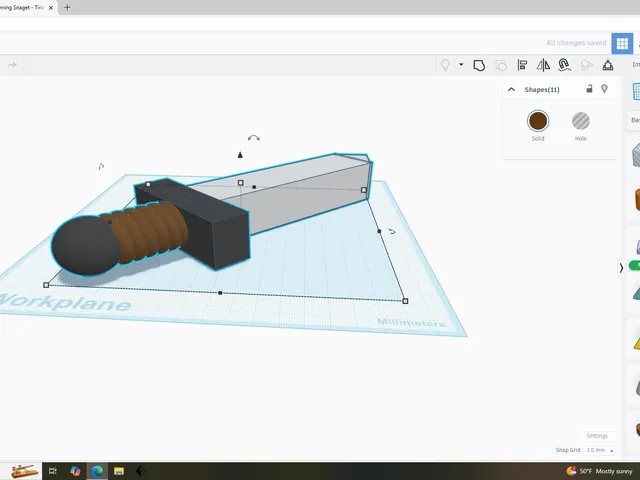Open the Align tool

[522, 65]
